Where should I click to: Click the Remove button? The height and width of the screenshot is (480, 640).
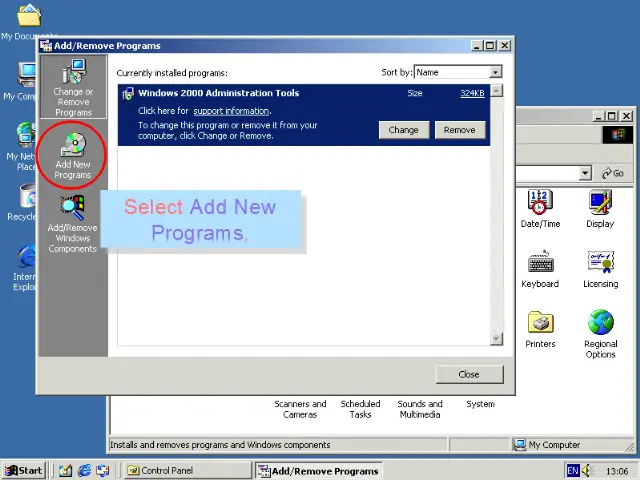tap(460, 130)
